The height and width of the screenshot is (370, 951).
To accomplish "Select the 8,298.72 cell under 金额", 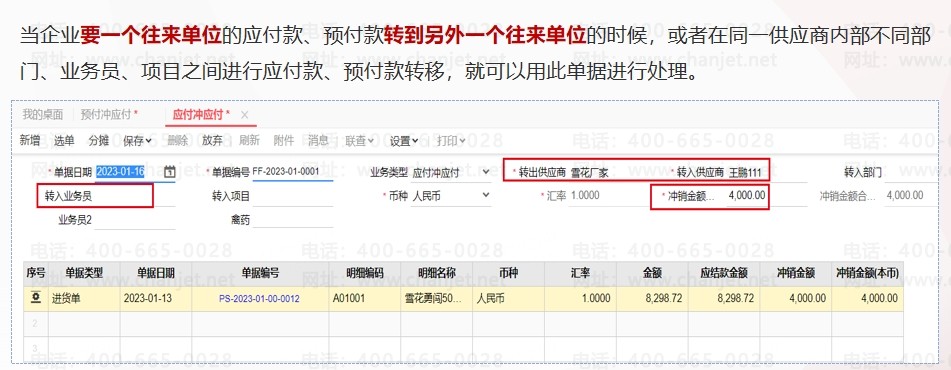I will click(652, 298).
